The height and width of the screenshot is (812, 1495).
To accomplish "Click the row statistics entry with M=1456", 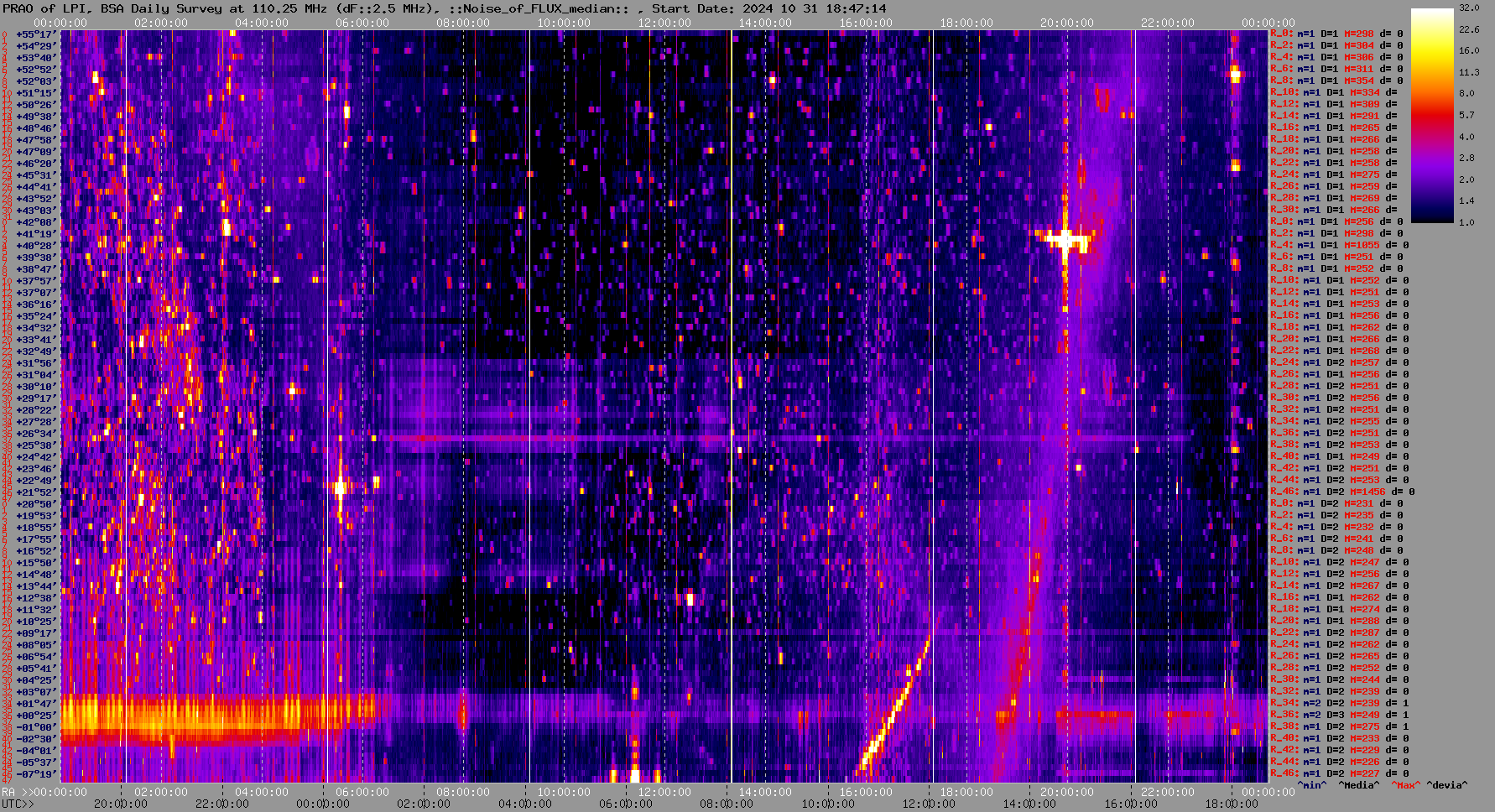I will 1342,492.
